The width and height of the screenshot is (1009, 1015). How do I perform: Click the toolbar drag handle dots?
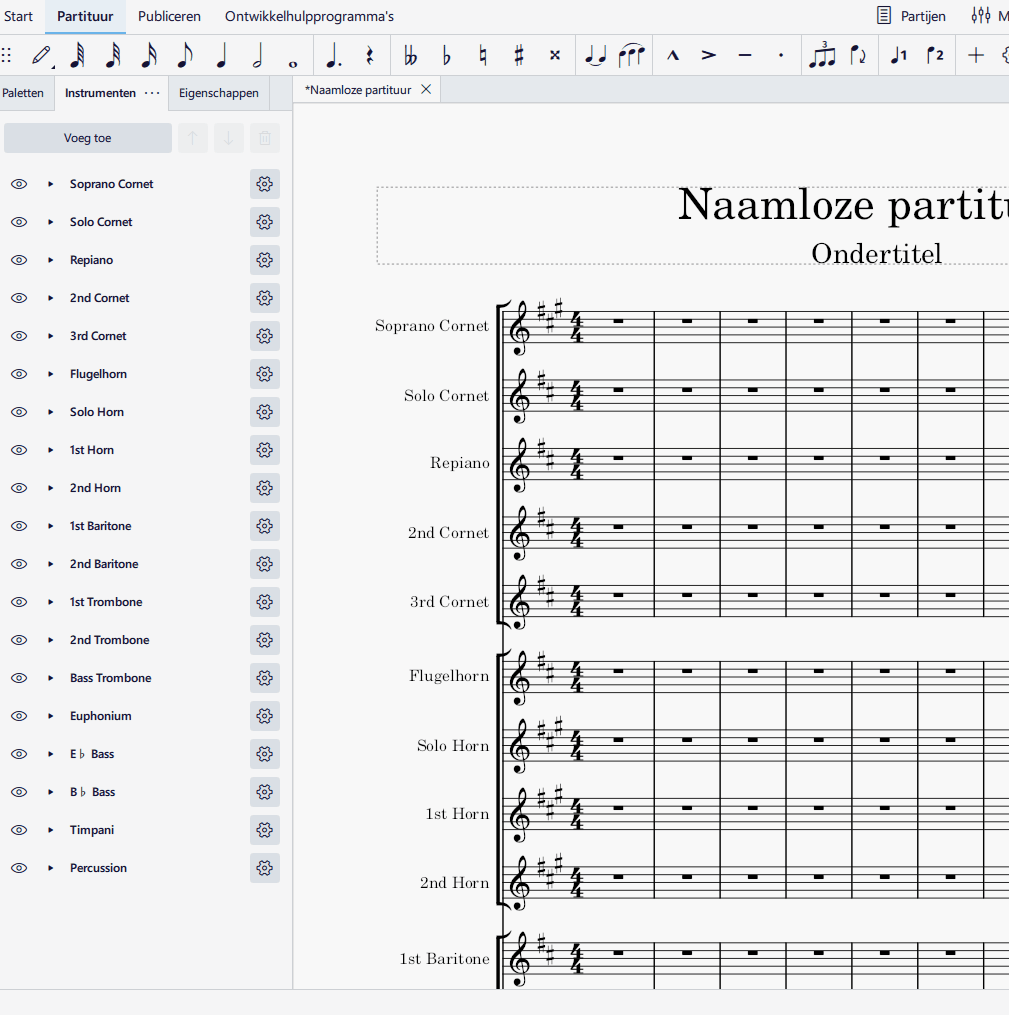(6, 56)
